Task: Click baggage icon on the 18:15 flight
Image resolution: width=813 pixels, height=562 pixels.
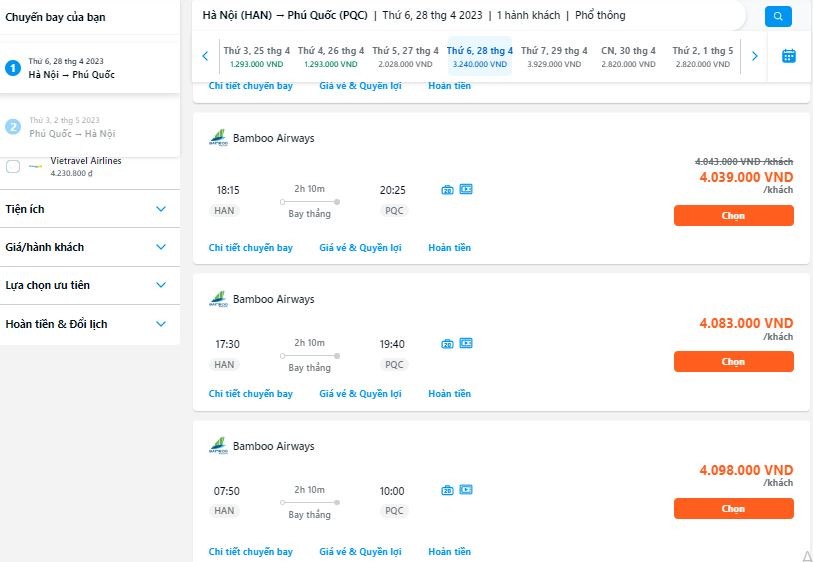Action: pos(447,189)
